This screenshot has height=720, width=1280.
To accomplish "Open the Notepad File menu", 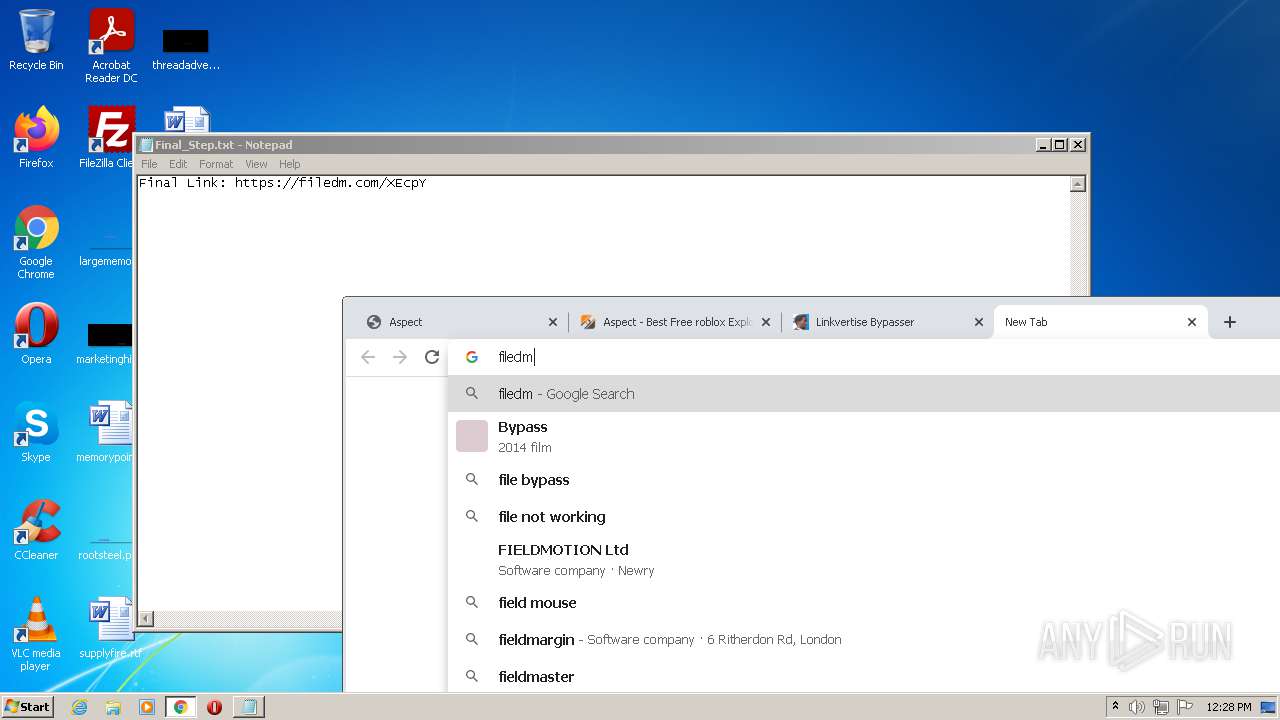I will pyautogui.click(x=149, y=164).
